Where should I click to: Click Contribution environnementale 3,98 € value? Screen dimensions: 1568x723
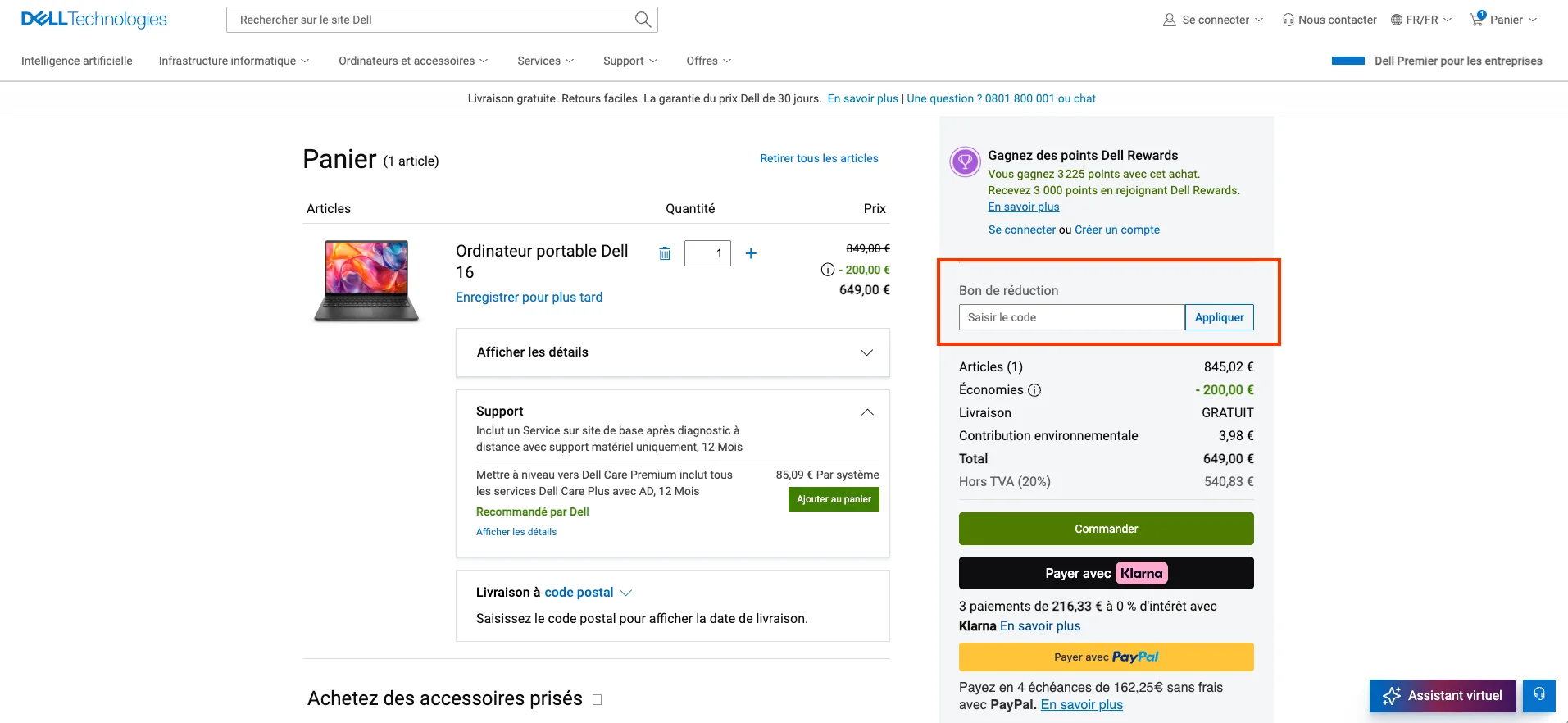[1236, 436]
